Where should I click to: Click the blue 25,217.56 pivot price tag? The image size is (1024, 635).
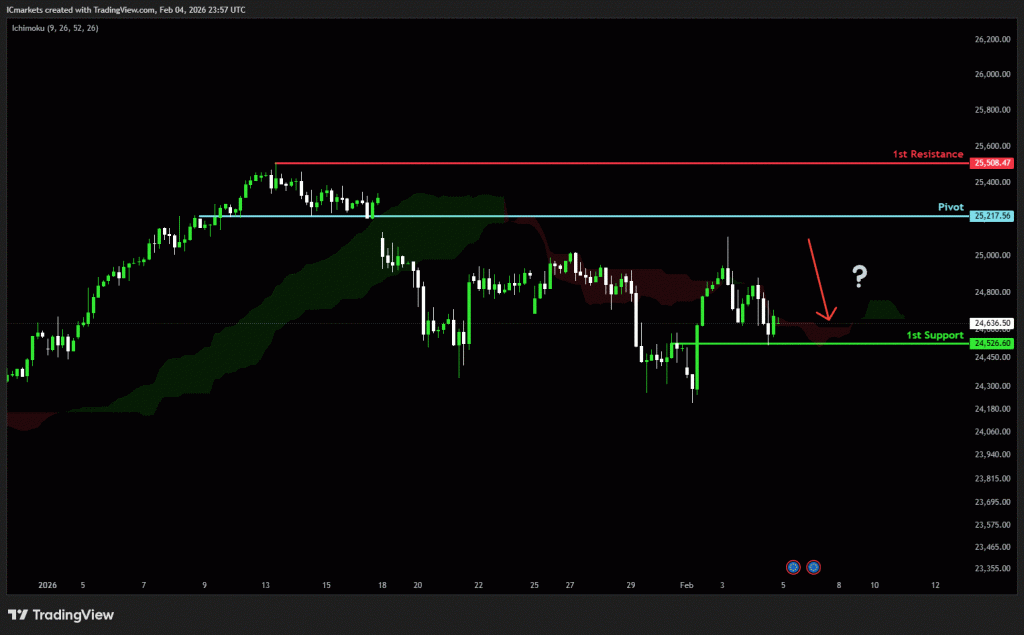tap(993, 216)
